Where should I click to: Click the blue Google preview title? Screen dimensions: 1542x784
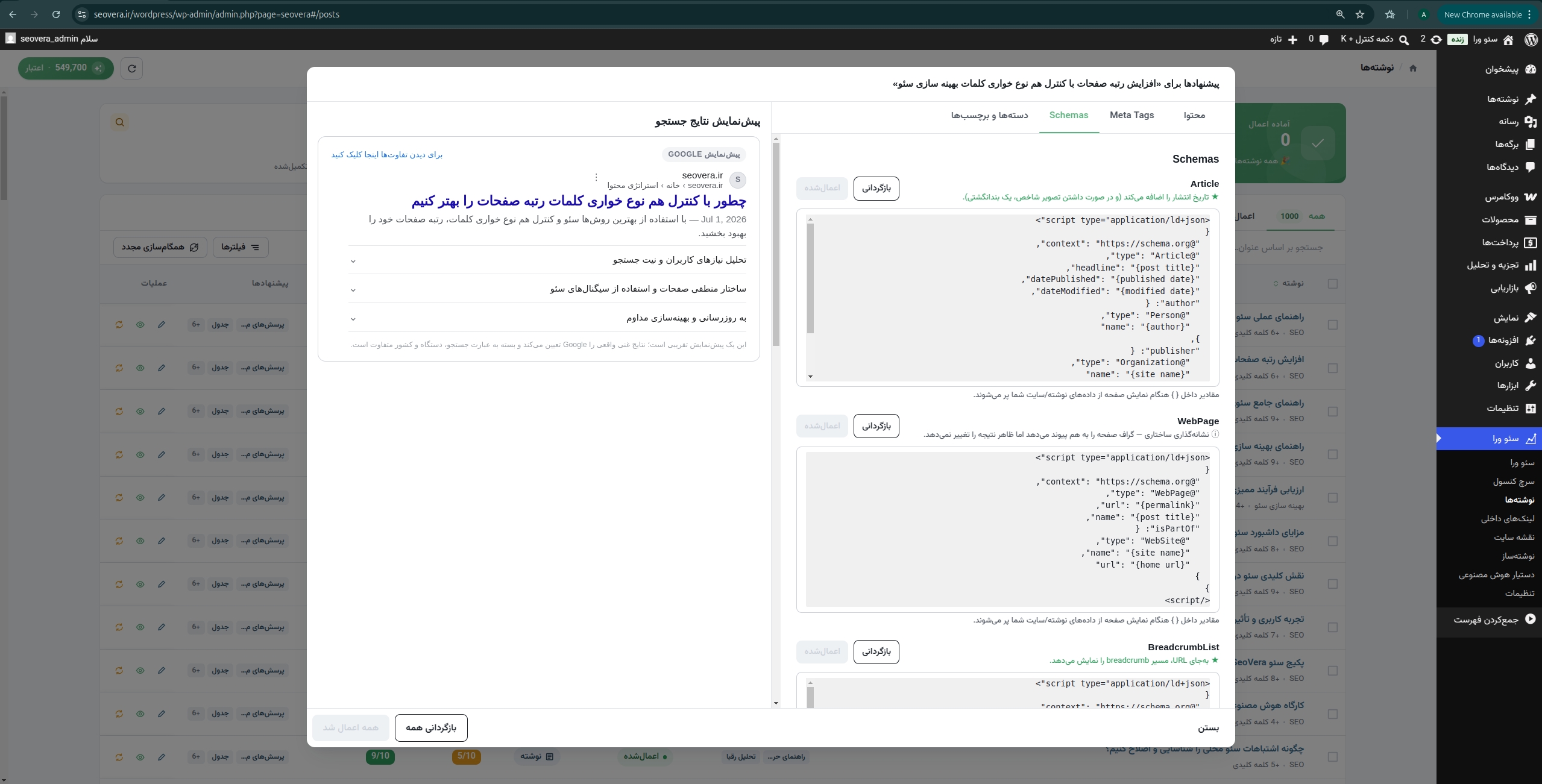tap(579, 201)
